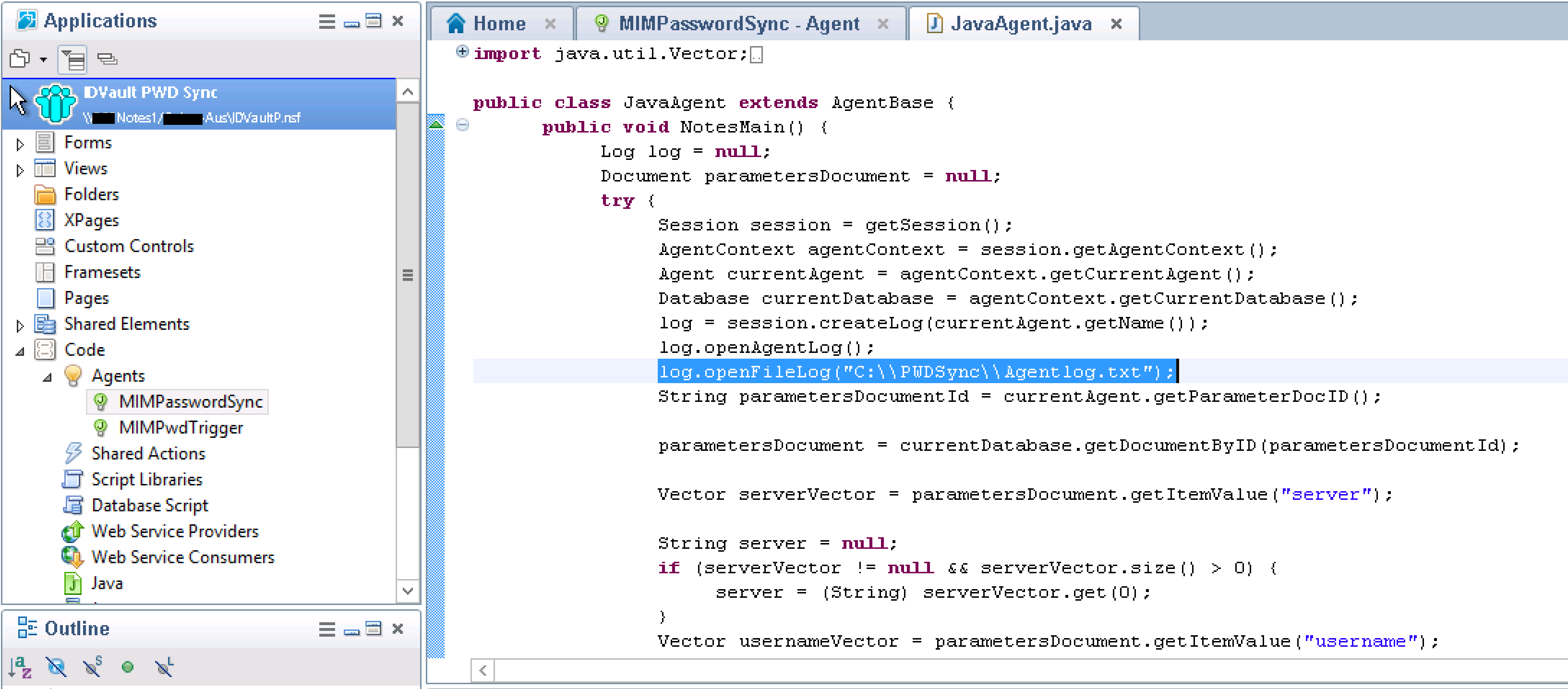The height and width of the screenshot is (689, 1568).
Task: Expand the folded import block in the editor
Action: (x=462, y=52)
